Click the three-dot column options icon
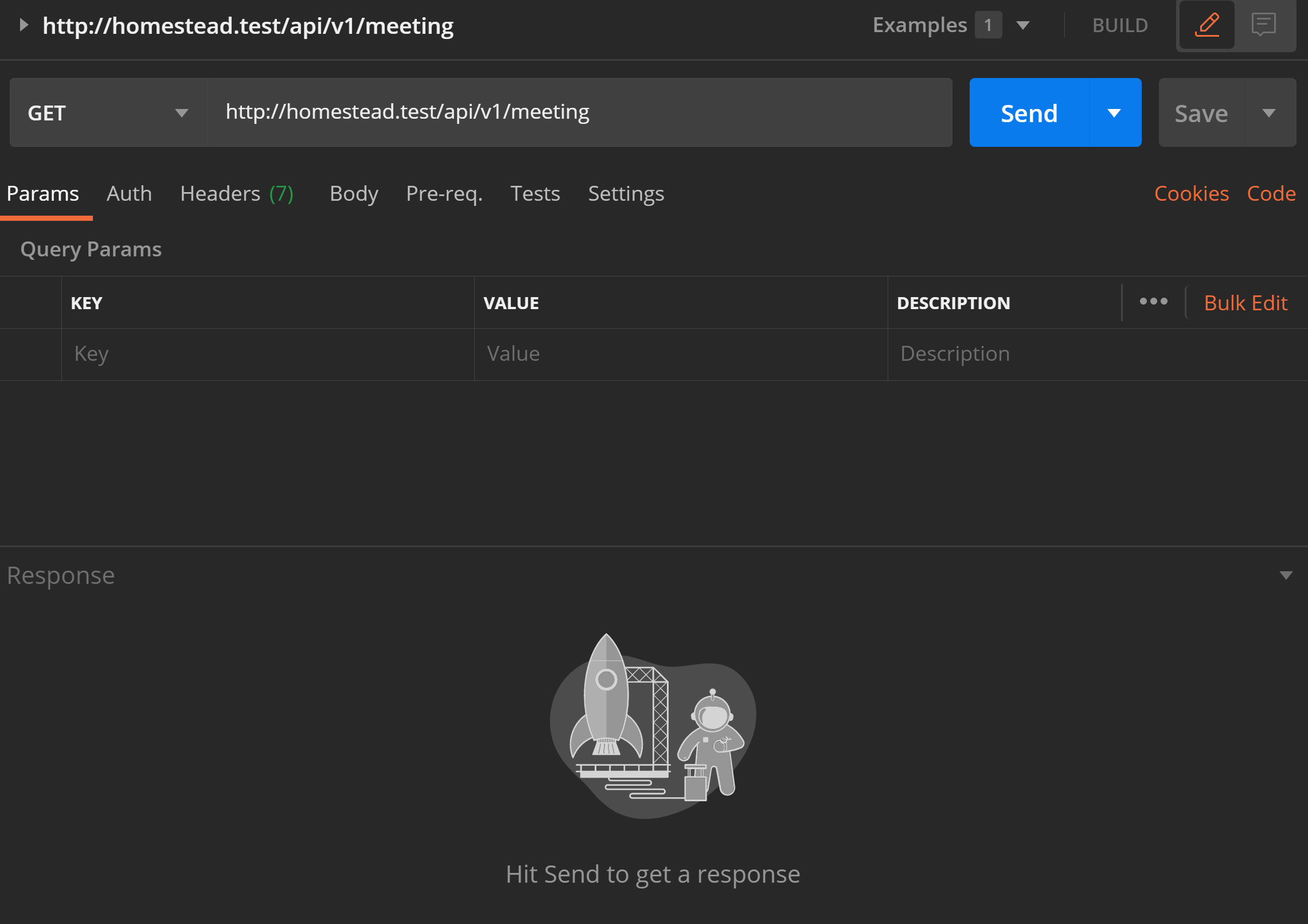1308x924 pixels. coord(1153,302)
